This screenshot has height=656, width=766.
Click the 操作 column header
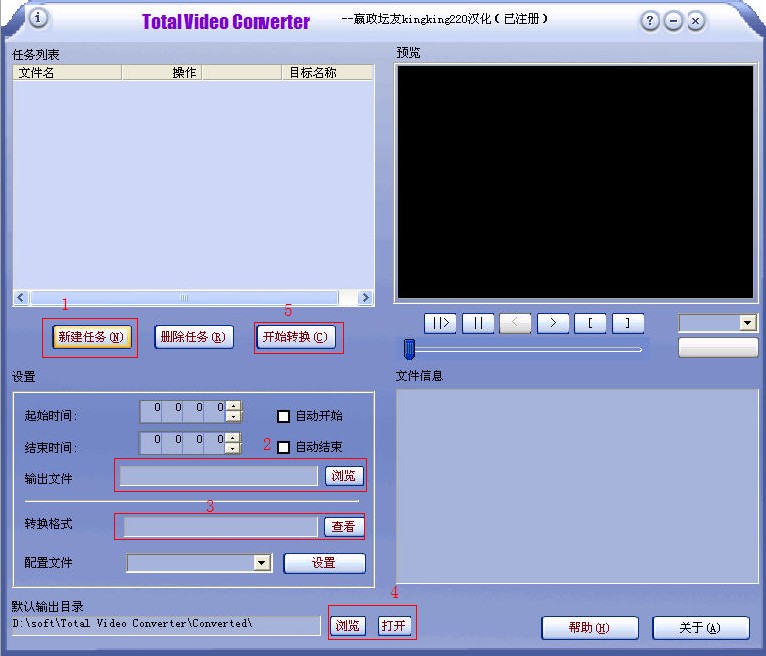point(162,73)
